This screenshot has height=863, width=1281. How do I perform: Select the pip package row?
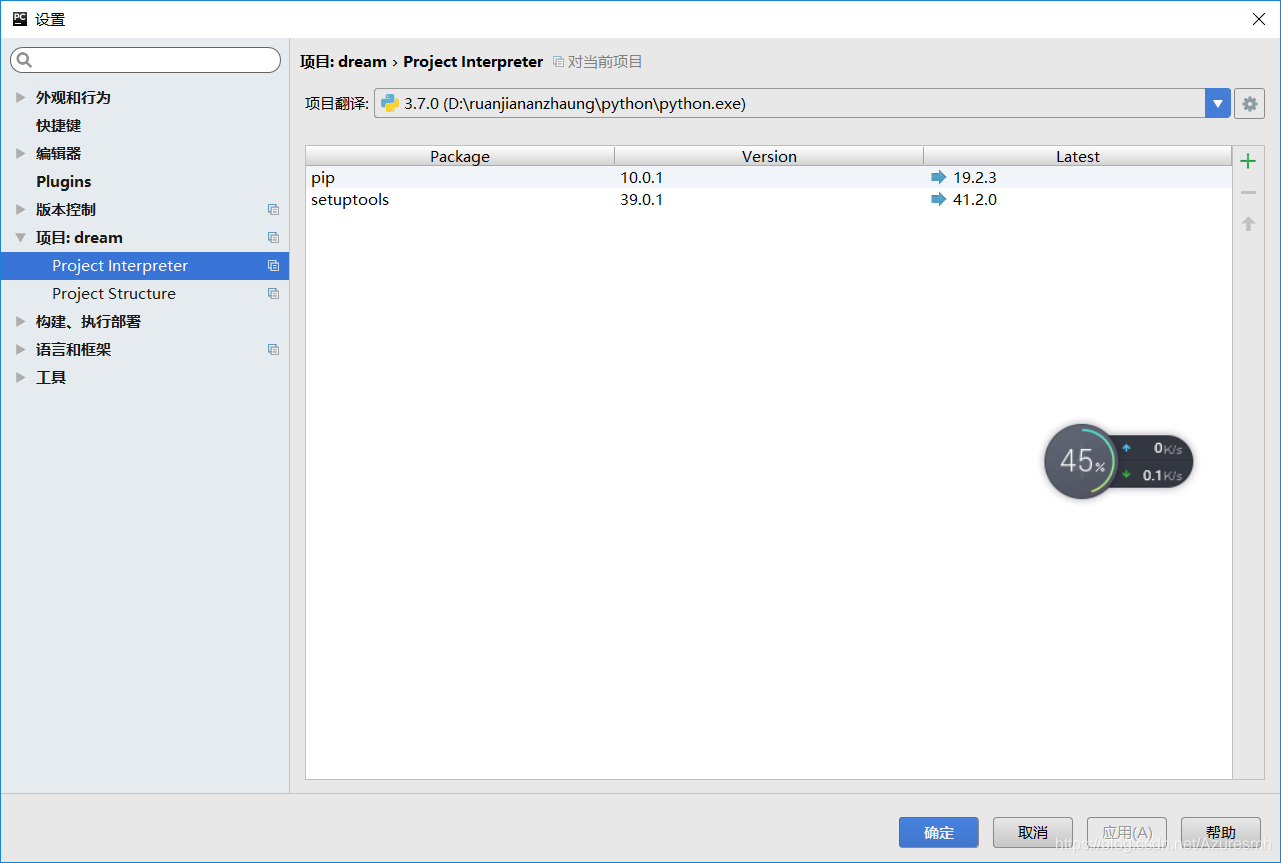769,177
